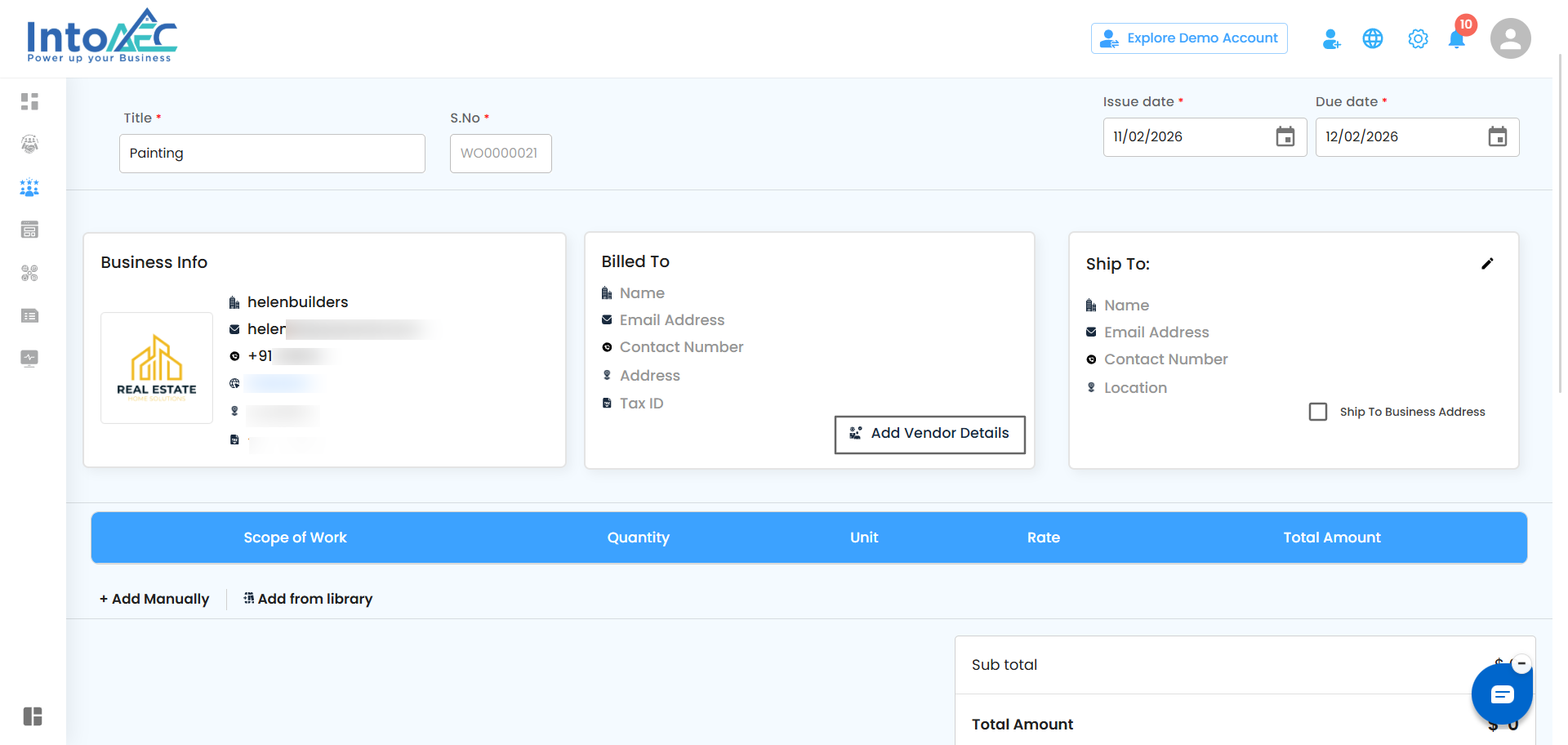Click the Due date field 12/02/2026
This screenshot has width=1568, height=745.
tap(1417, 137)
